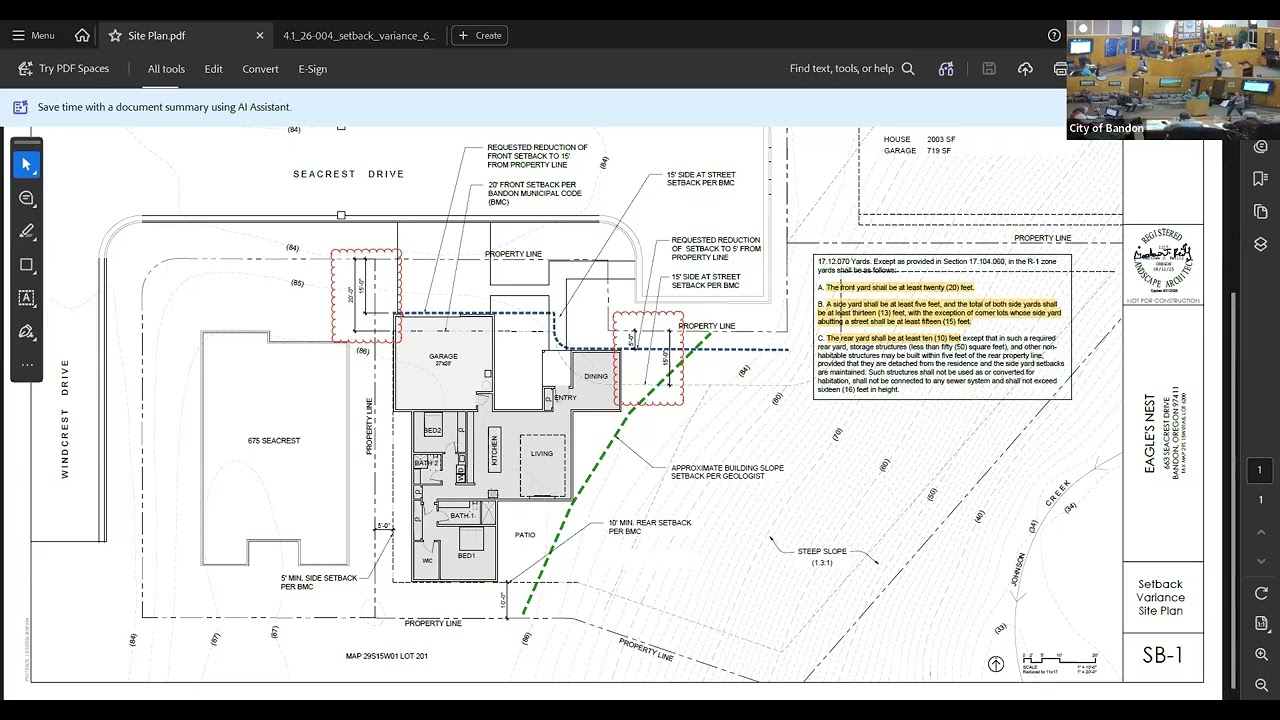Viewport: 1280px width, 720px height.
Task: Click the AI Assistant summary banner icon
Action: 20,107
